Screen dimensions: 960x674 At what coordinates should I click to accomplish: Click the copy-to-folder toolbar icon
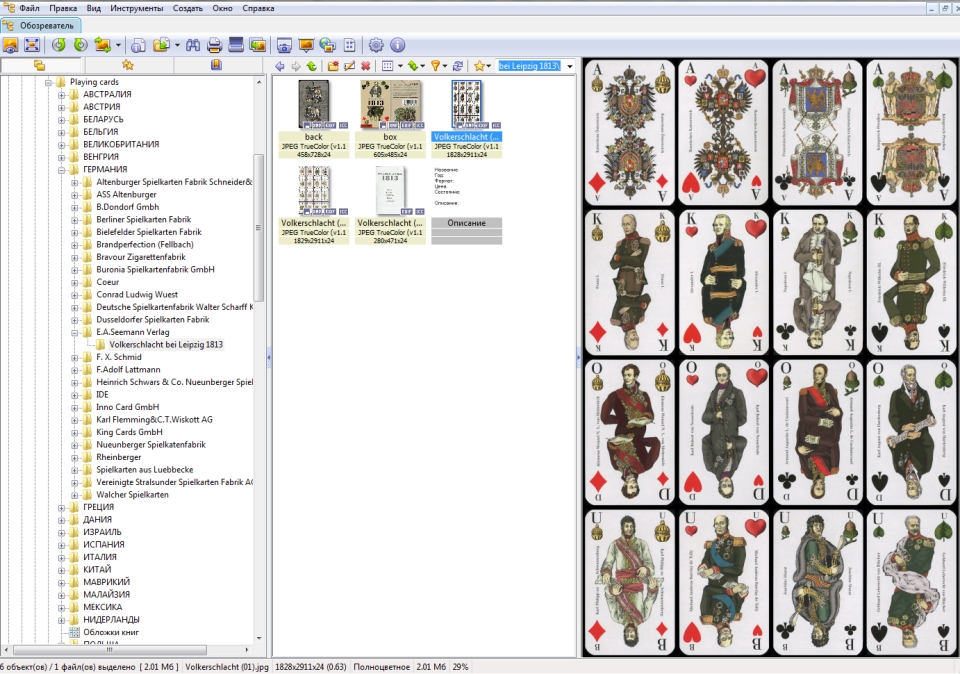click(x=162, y=45)
